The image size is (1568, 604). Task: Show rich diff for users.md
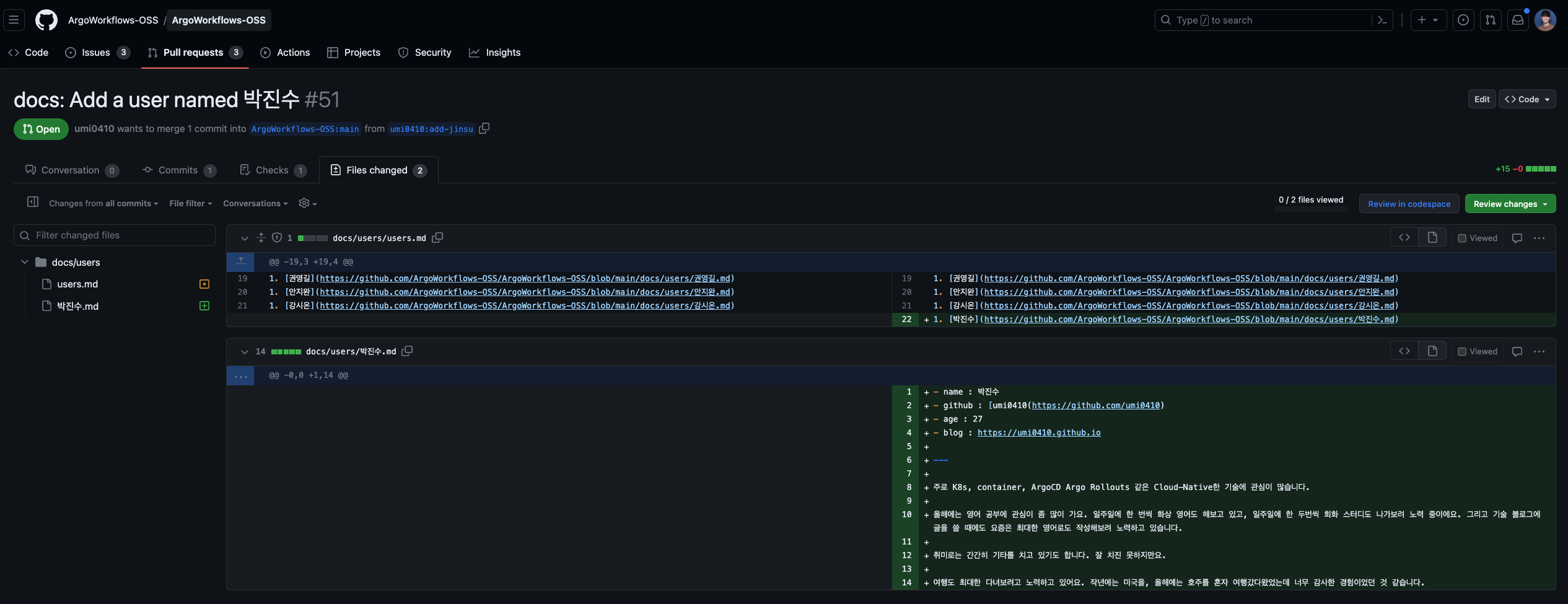pyautogui.click(x=1432, y=238)
